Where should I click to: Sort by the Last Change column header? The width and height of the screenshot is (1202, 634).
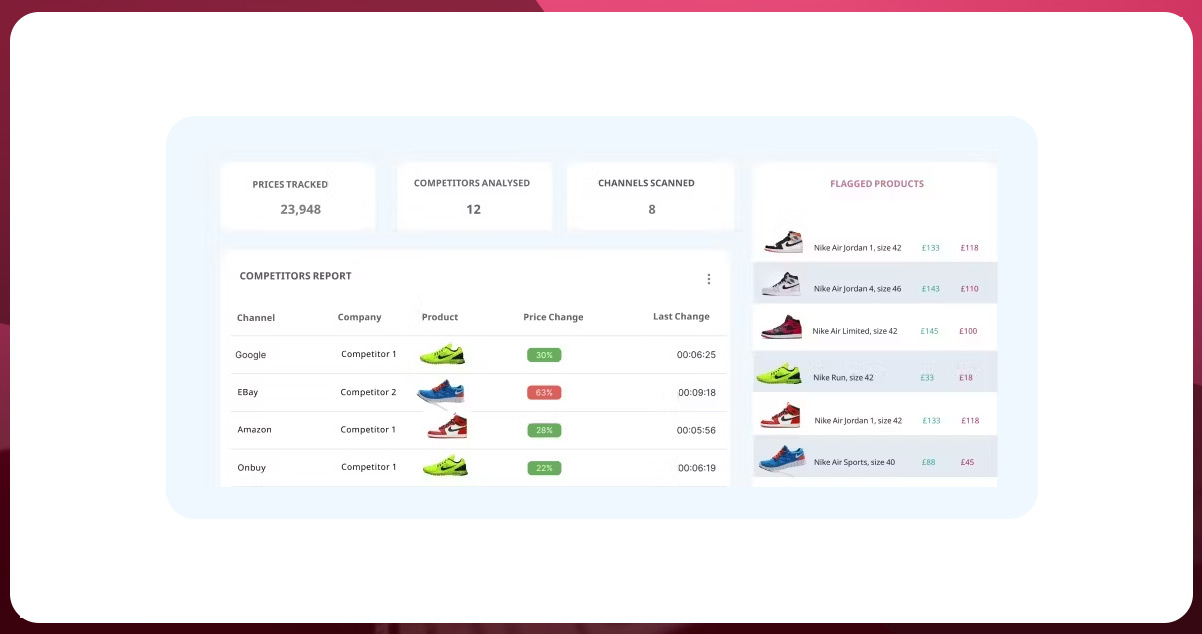[x=681, y=316]
